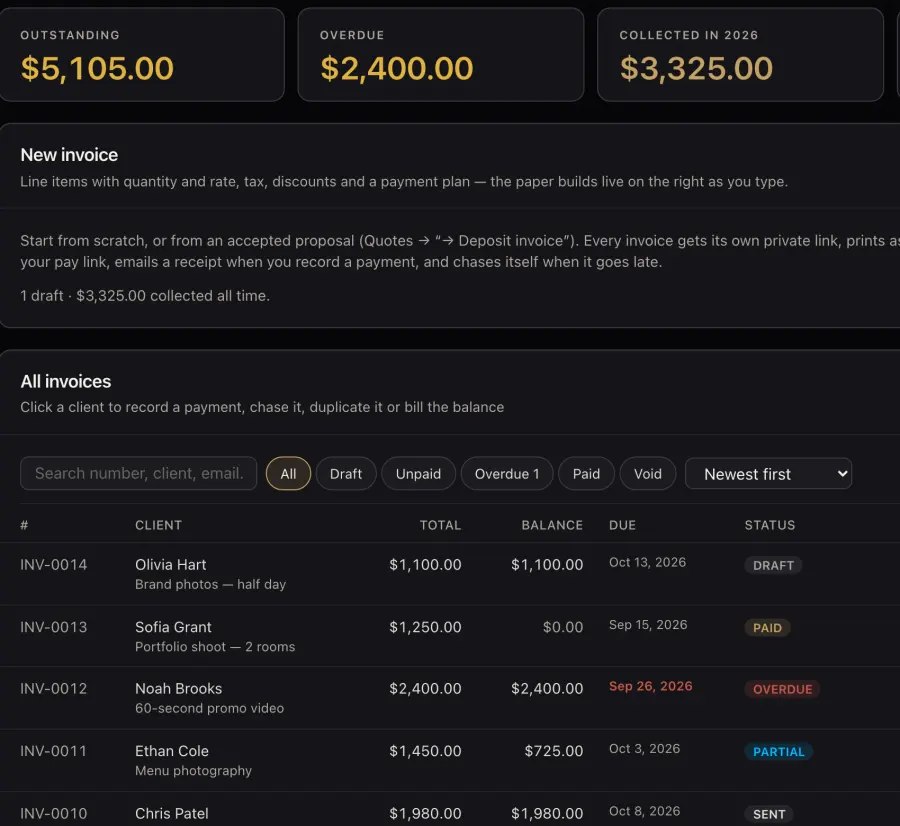This screenshot has height=826, width=900.
Task: Click the 1 draft collected summary line
Action: click(145, 296)
